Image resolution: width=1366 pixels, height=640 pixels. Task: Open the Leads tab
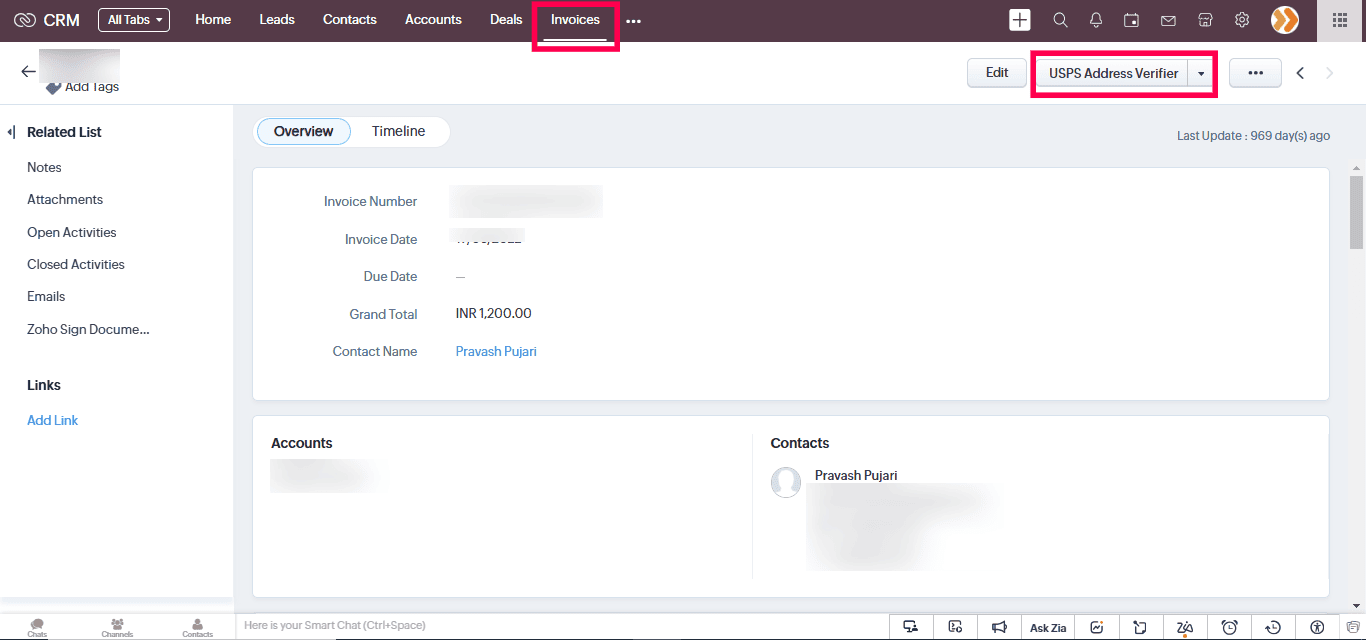point(277,20)
